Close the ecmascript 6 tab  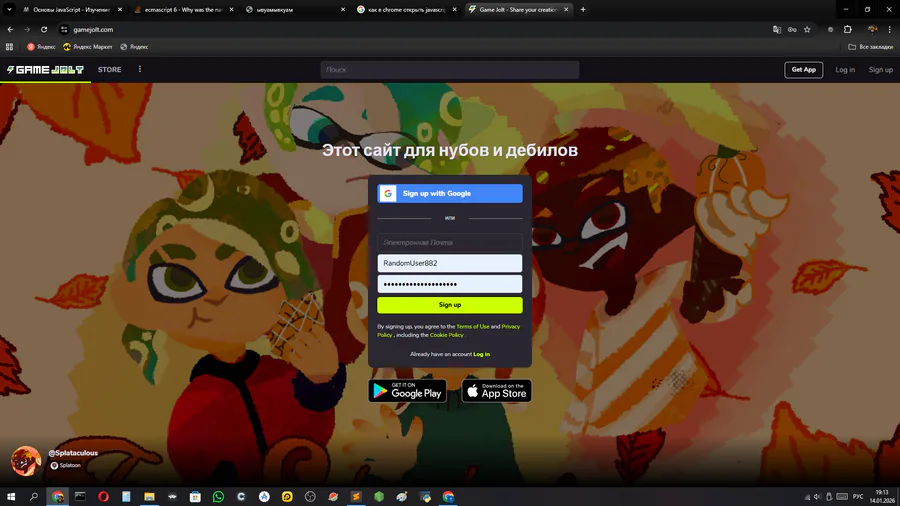(231, 9)
